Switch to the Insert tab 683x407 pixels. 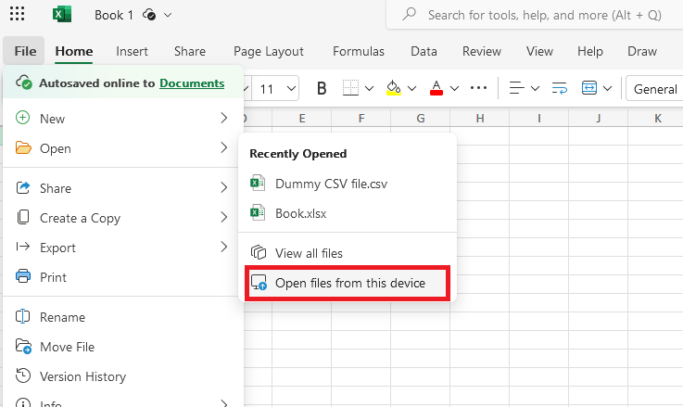click(132, 51)
